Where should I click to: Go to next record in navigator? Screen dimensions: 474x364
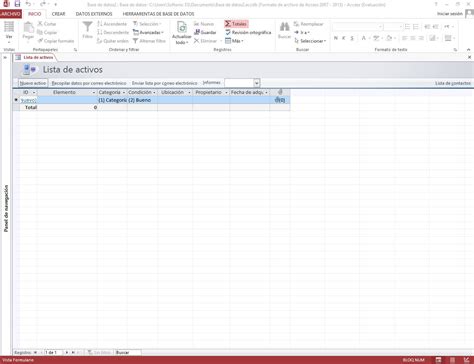tap(66, 352)
